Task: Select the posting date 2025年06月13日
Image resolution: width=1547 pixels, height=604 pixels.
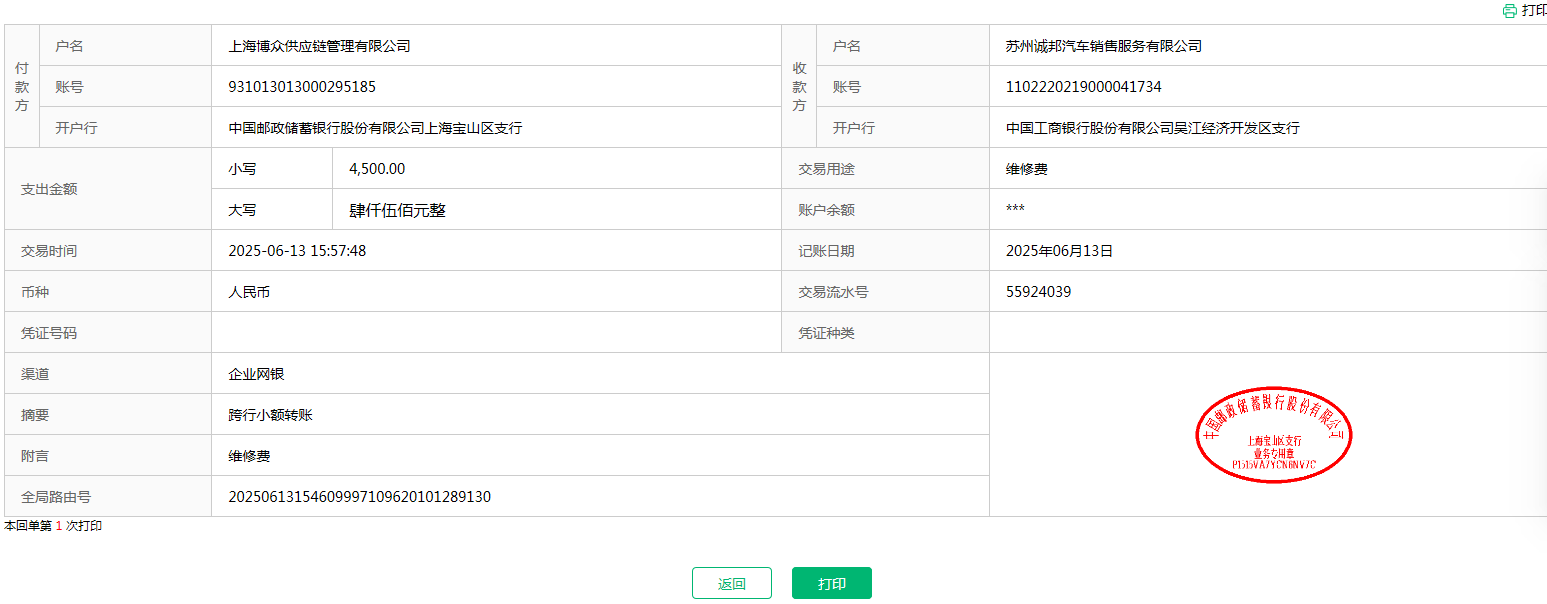Action: coord(1059,251)
